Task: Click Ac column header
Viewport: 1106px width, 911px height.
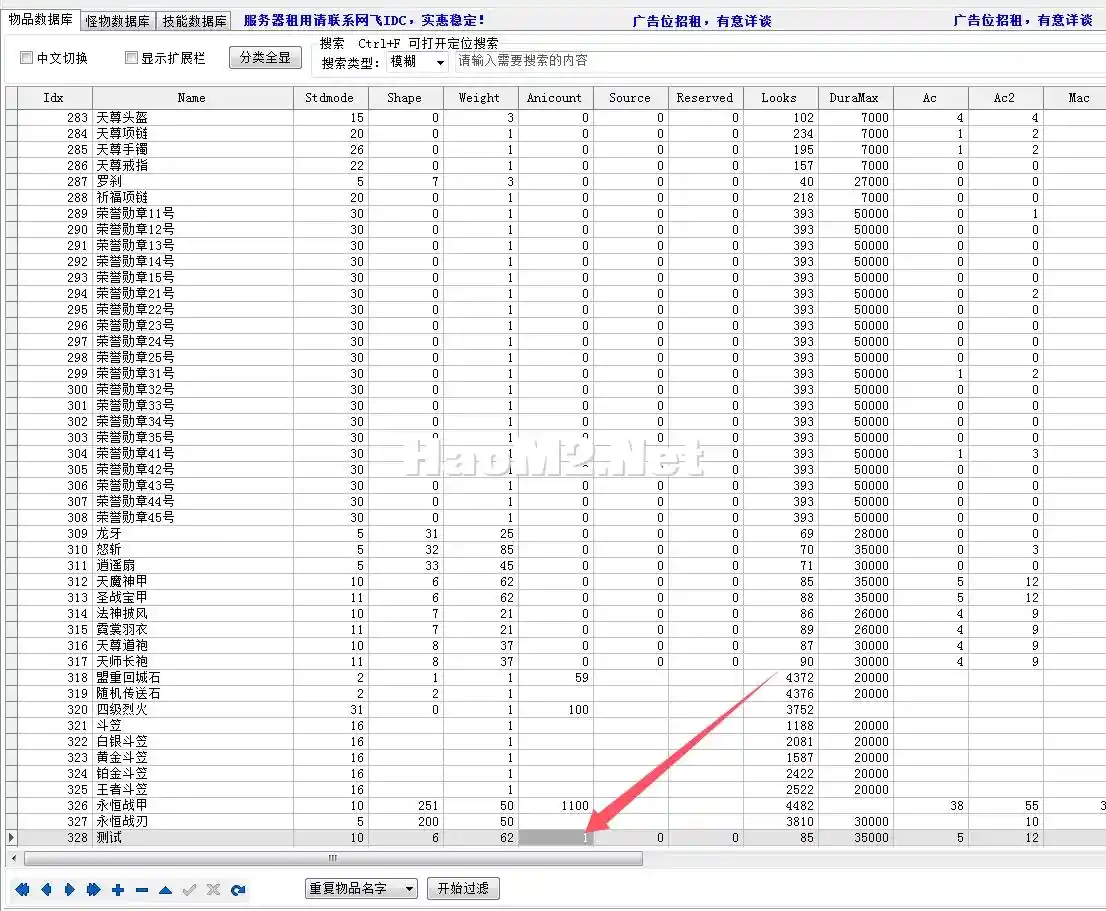Action: (931, 98)
